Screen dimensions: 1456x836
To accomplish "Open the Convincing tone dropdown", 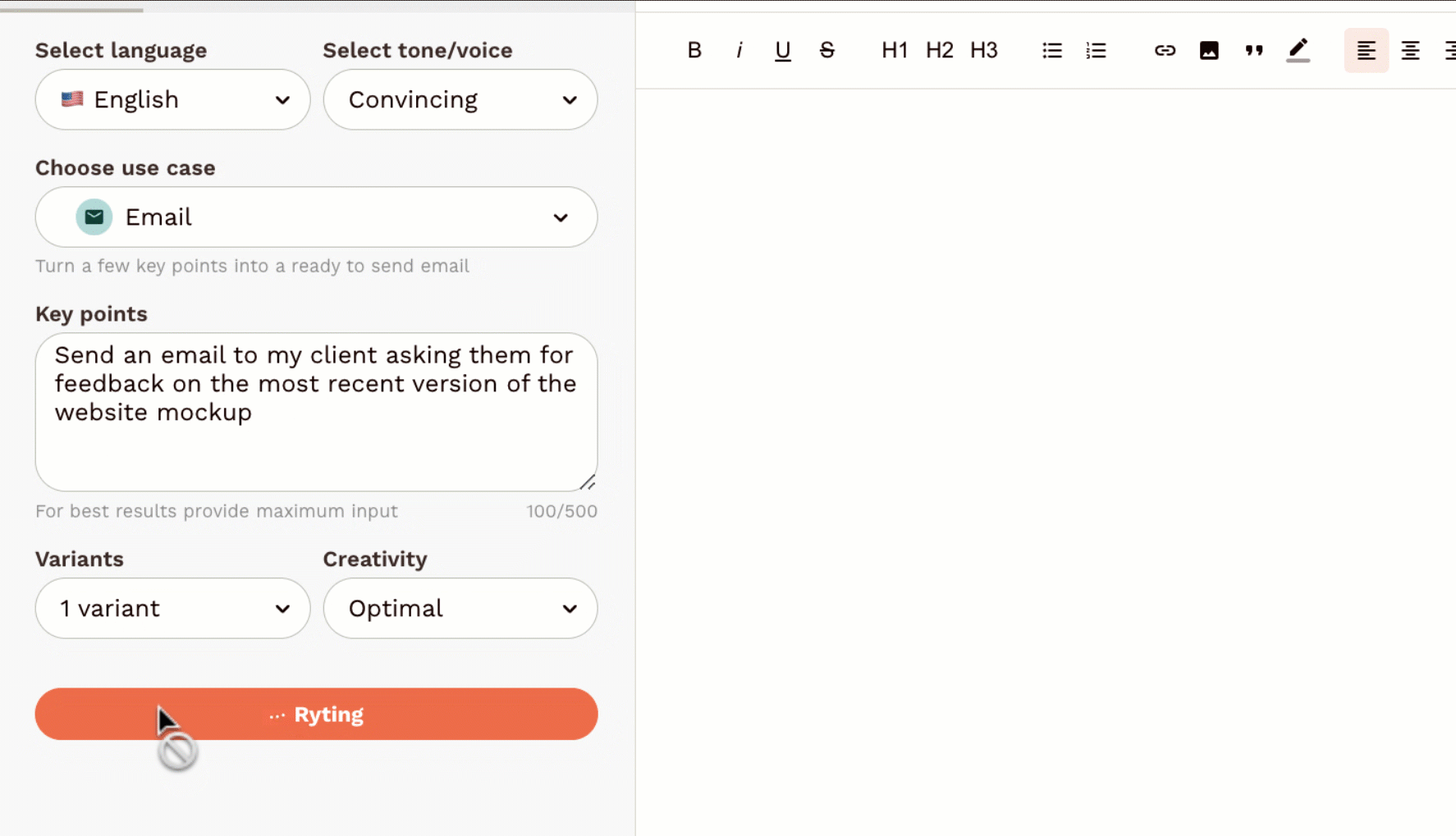I will pos(460,99).
